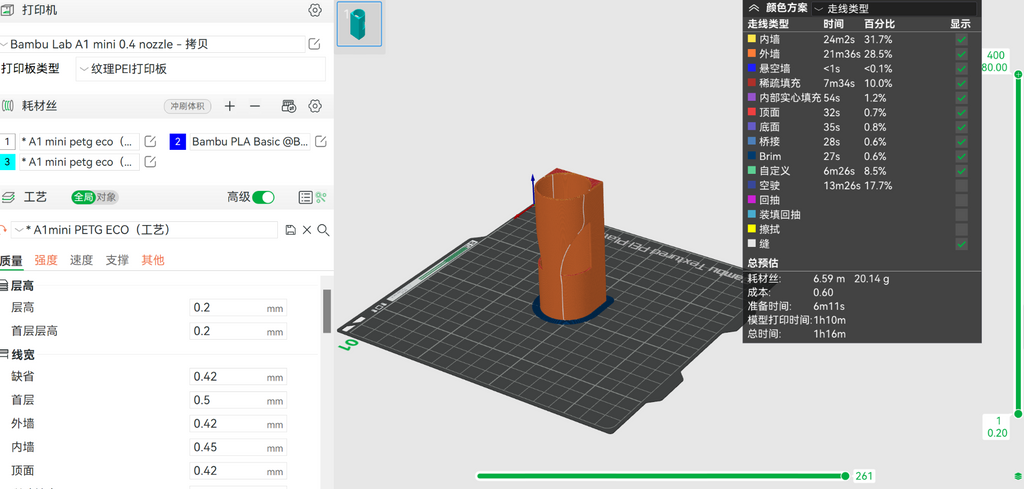Viewport: 1024px width, 489px height.
Task: Click the AMS filament sync icon
Action: 289,106
